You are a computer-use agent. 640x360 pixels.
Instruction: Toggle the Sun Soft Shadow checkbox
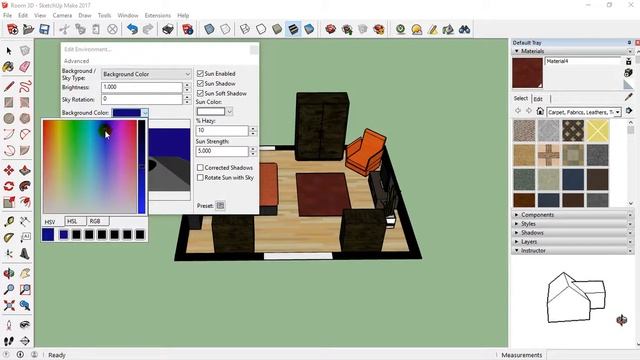200,93
